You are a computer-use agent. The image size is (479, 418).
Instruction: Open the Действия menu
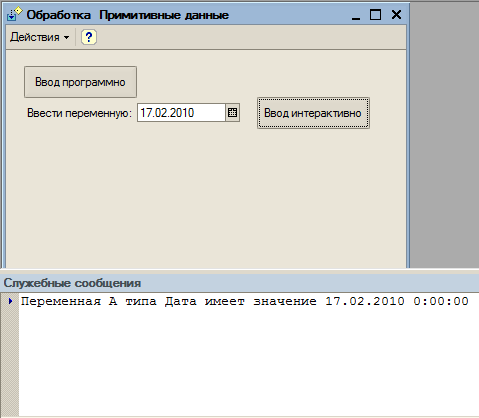coord(39,37)
